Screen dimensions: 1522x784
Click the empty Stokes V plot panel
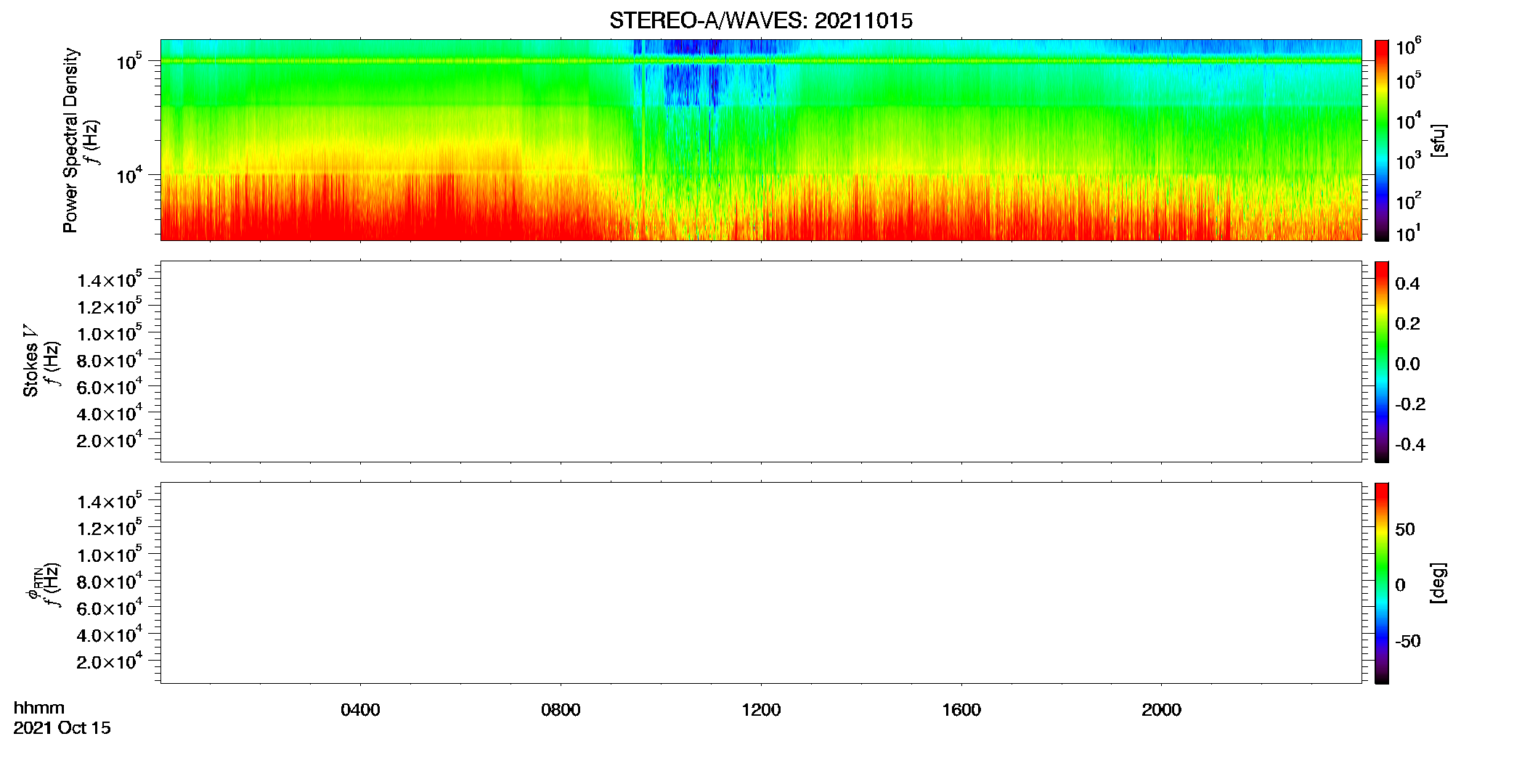pos(761,362)
